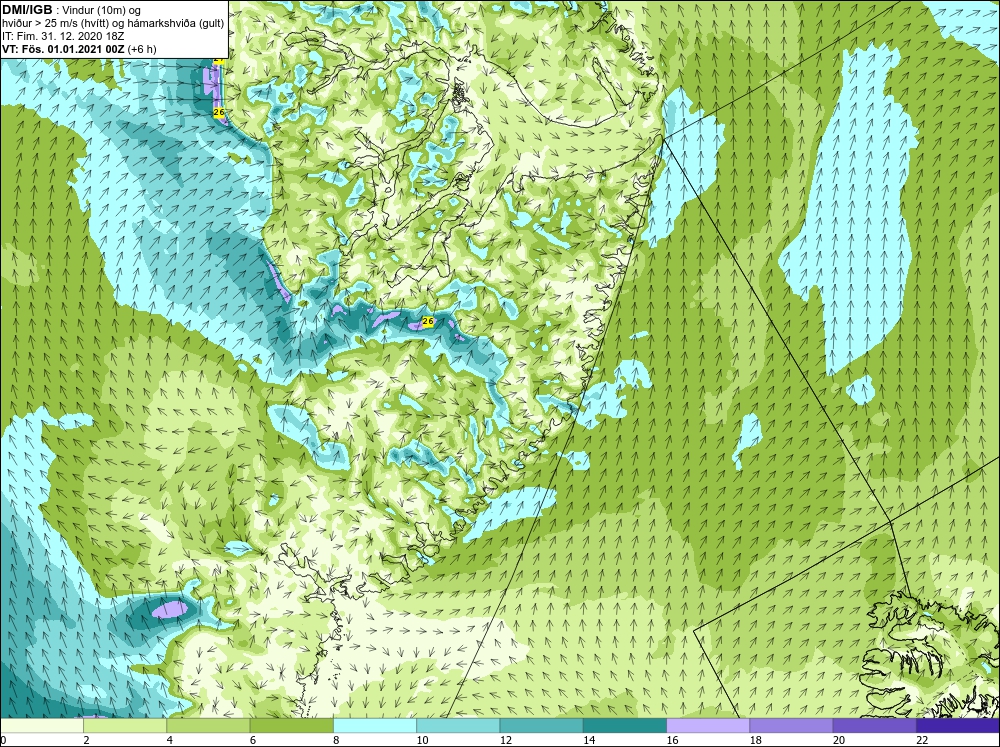
Task: Click the scale number 2
Action: pyautogui.click(x=86, y=740)
